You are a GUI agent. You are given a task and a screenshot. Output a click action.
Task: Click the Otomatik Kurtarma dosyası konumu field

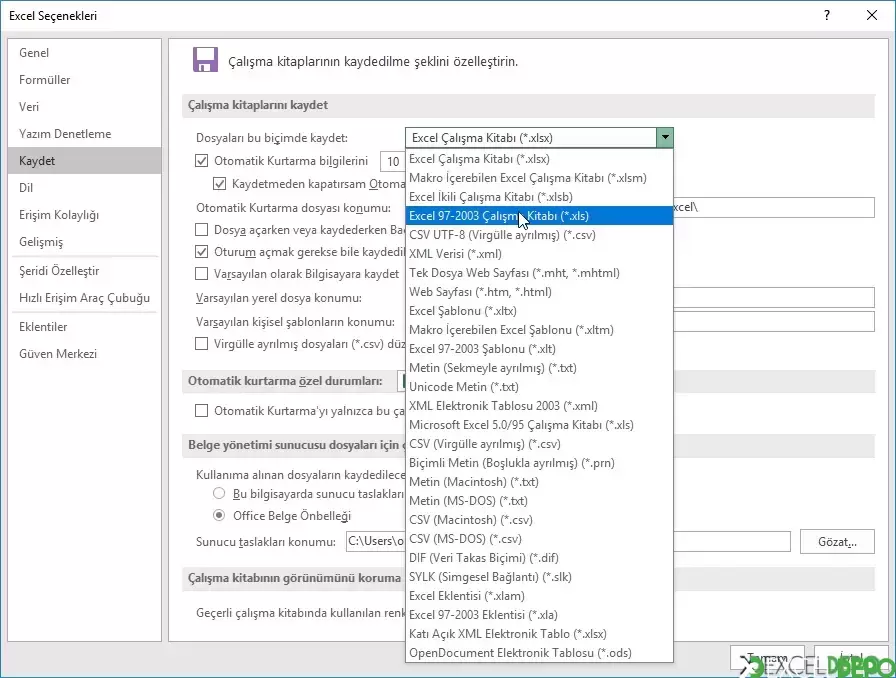tap(774, 207)
